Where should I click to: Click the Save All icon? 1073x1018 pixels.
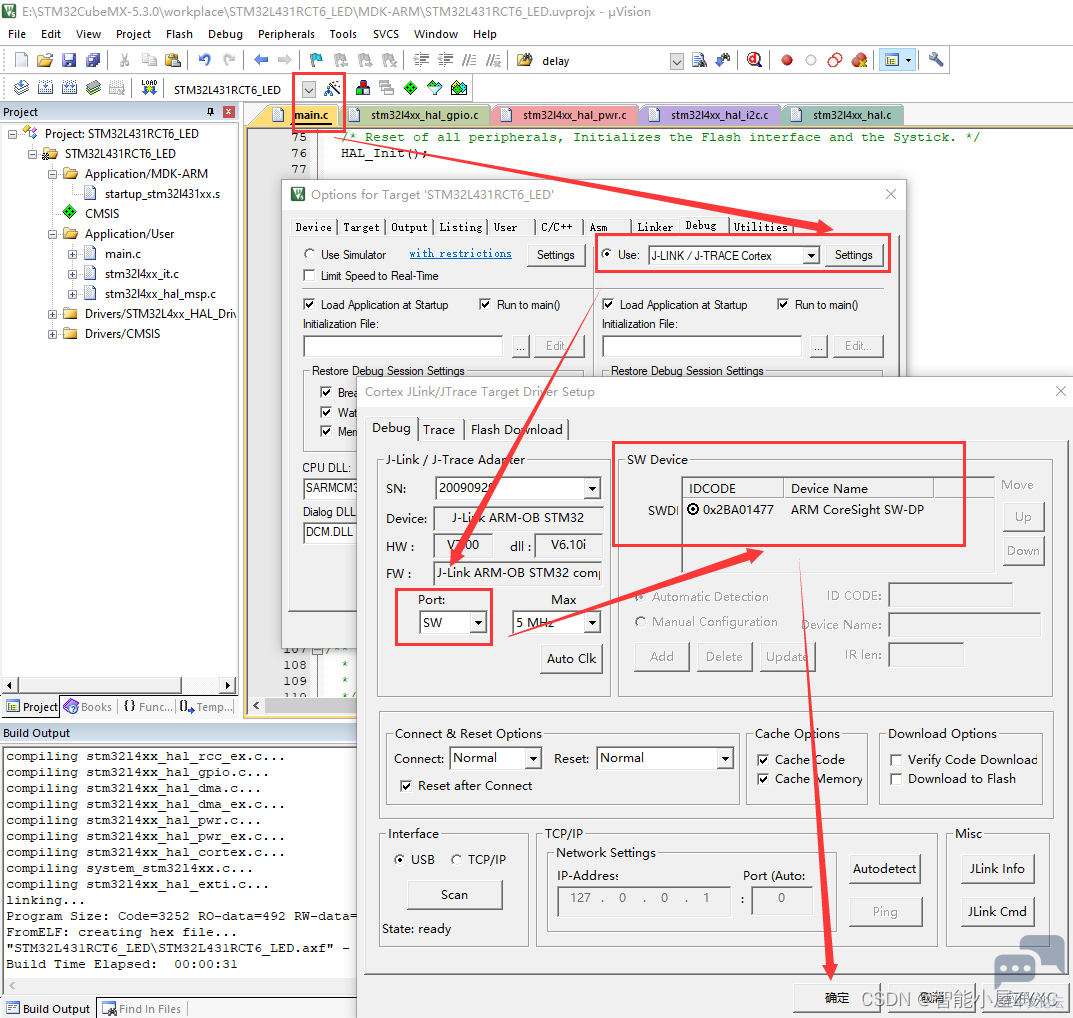pos(93,60)
